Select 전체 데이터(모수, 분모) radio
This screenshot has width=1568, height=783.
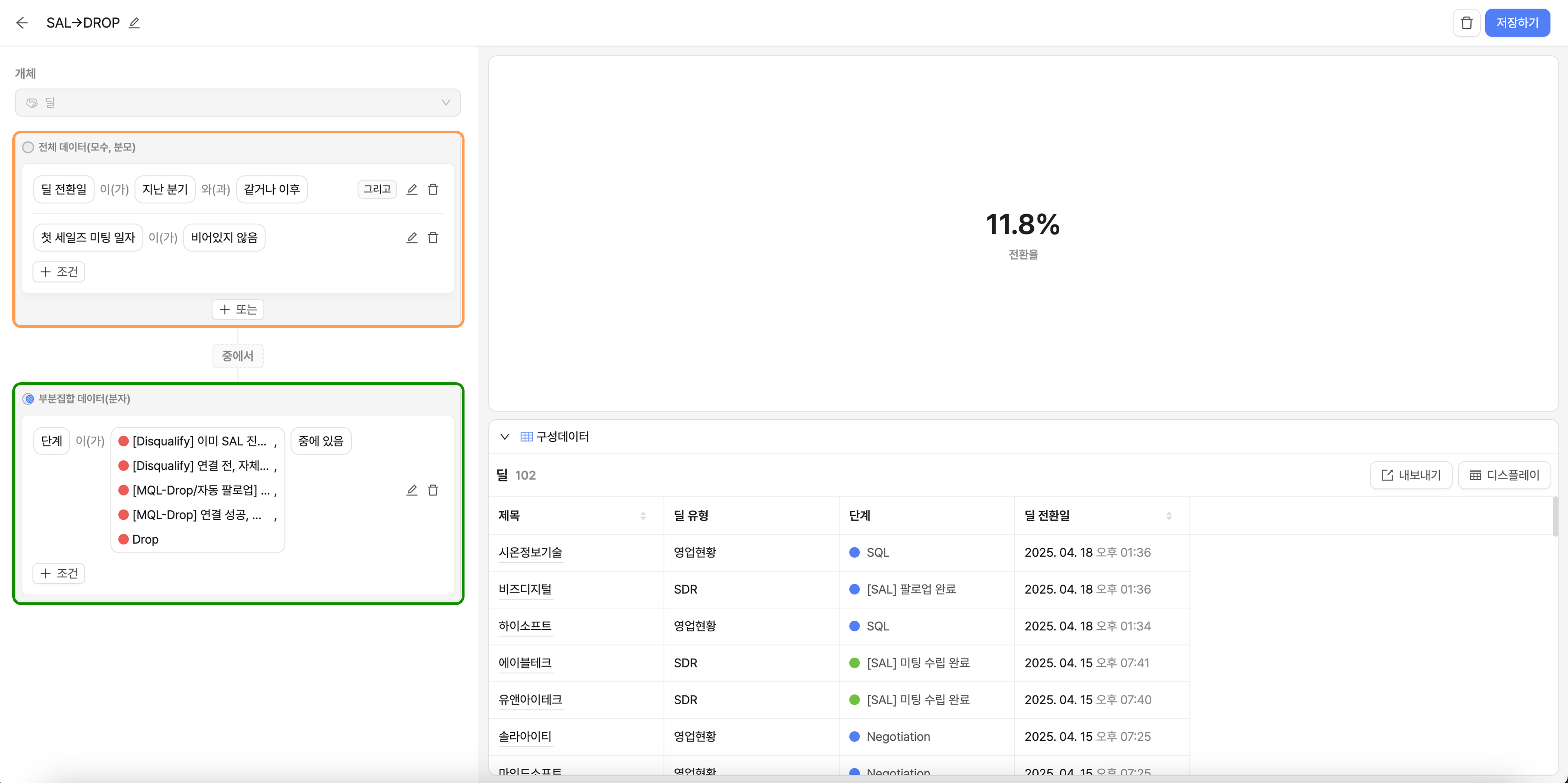(x=28, y=147)
